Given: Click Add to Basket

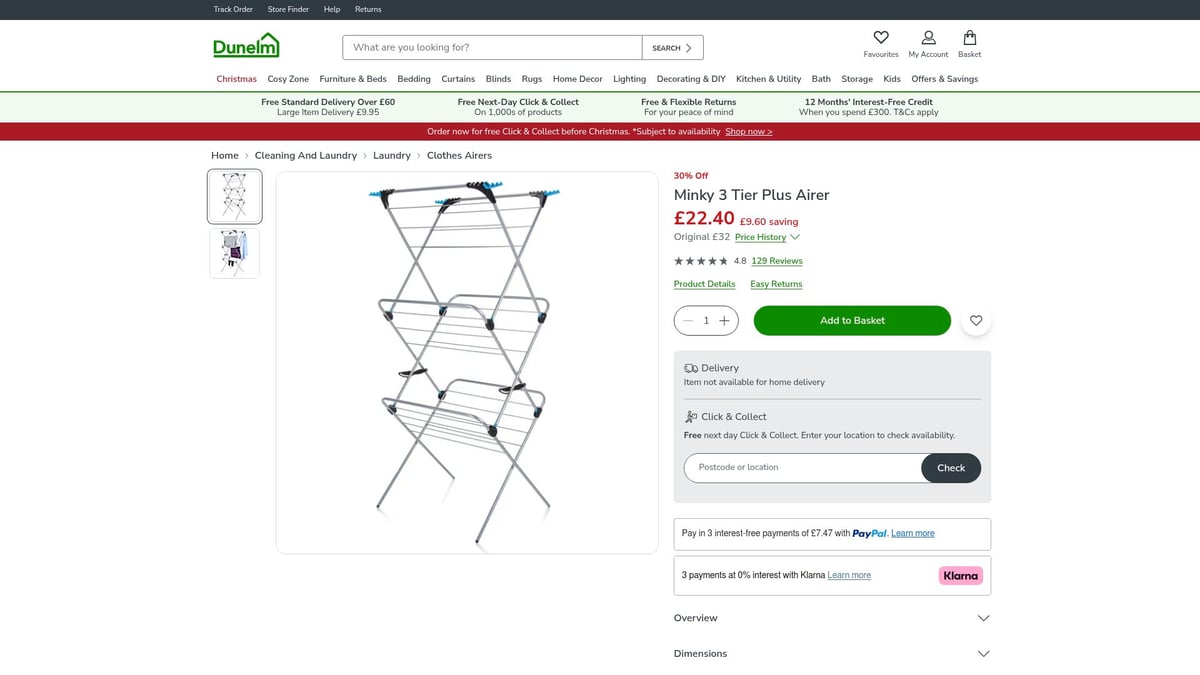Looking at the screenshot, I should [851, 320].
